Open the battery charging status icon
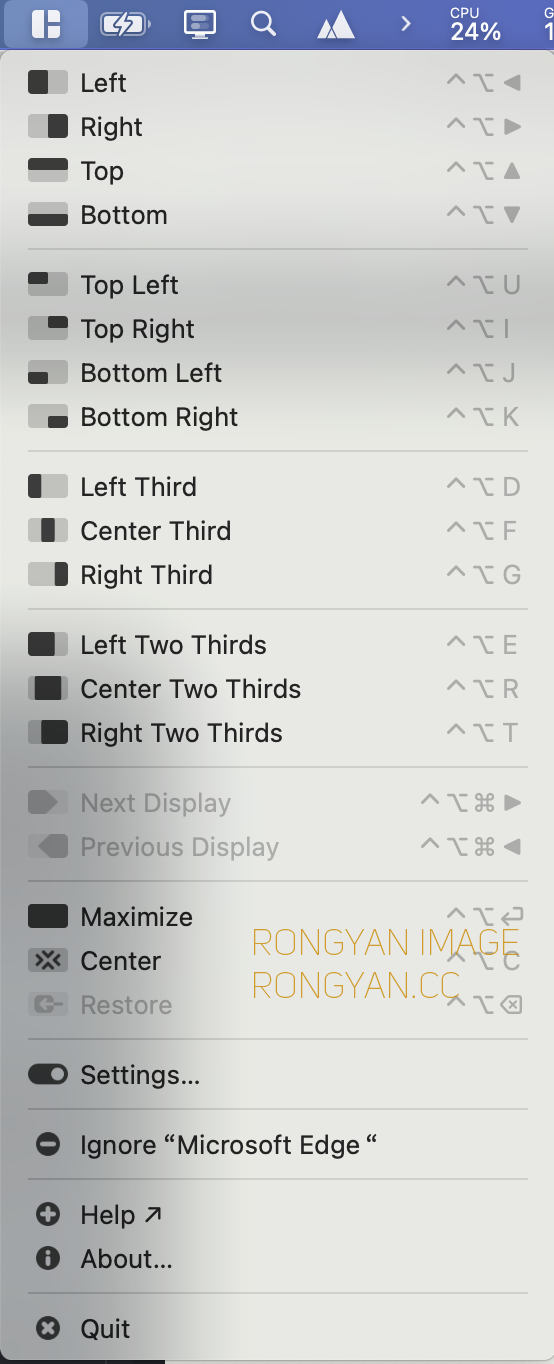The width and height of the screenshot is (554, 1364). tap(126, 24)
